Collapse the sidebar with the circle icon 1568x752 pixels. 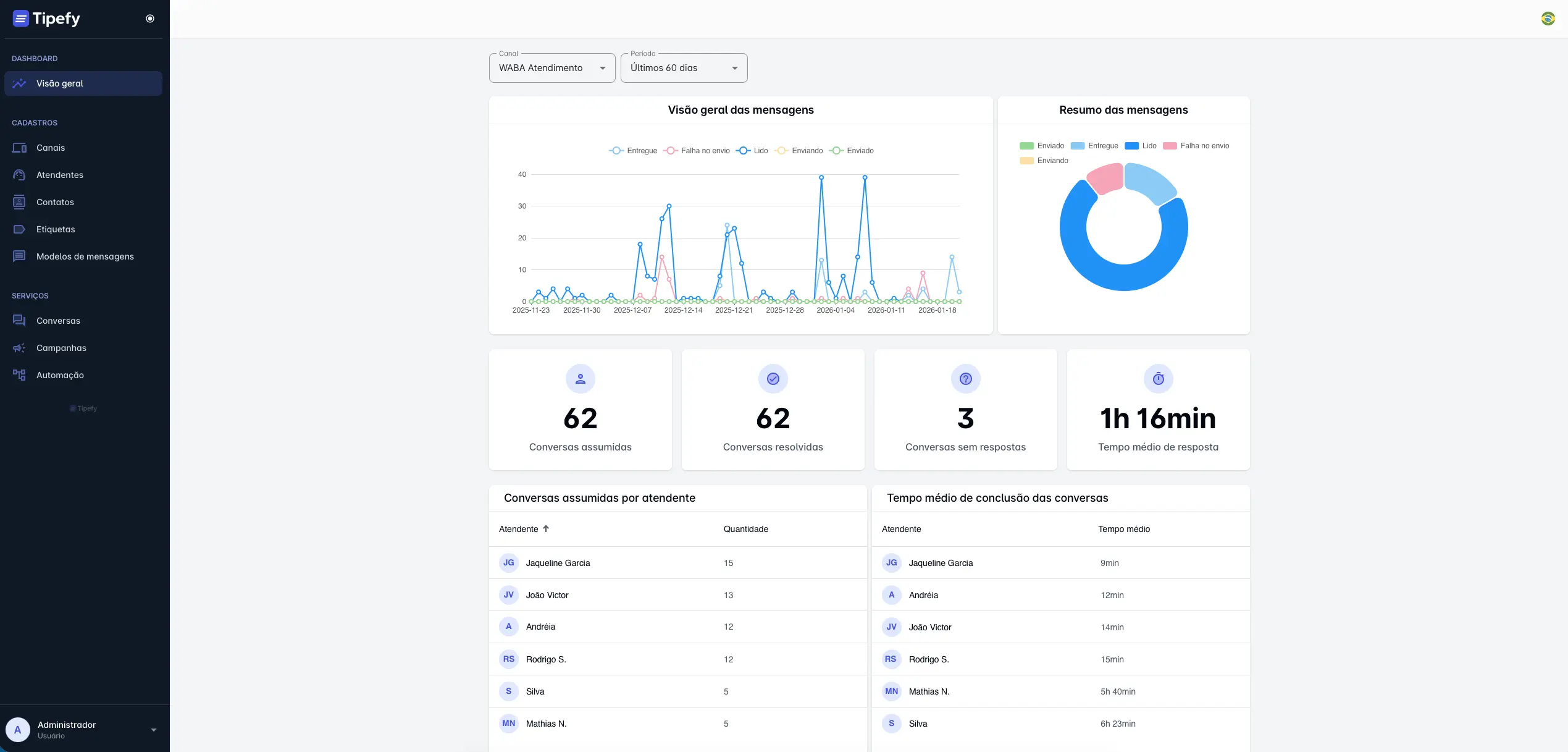(149, 19)
